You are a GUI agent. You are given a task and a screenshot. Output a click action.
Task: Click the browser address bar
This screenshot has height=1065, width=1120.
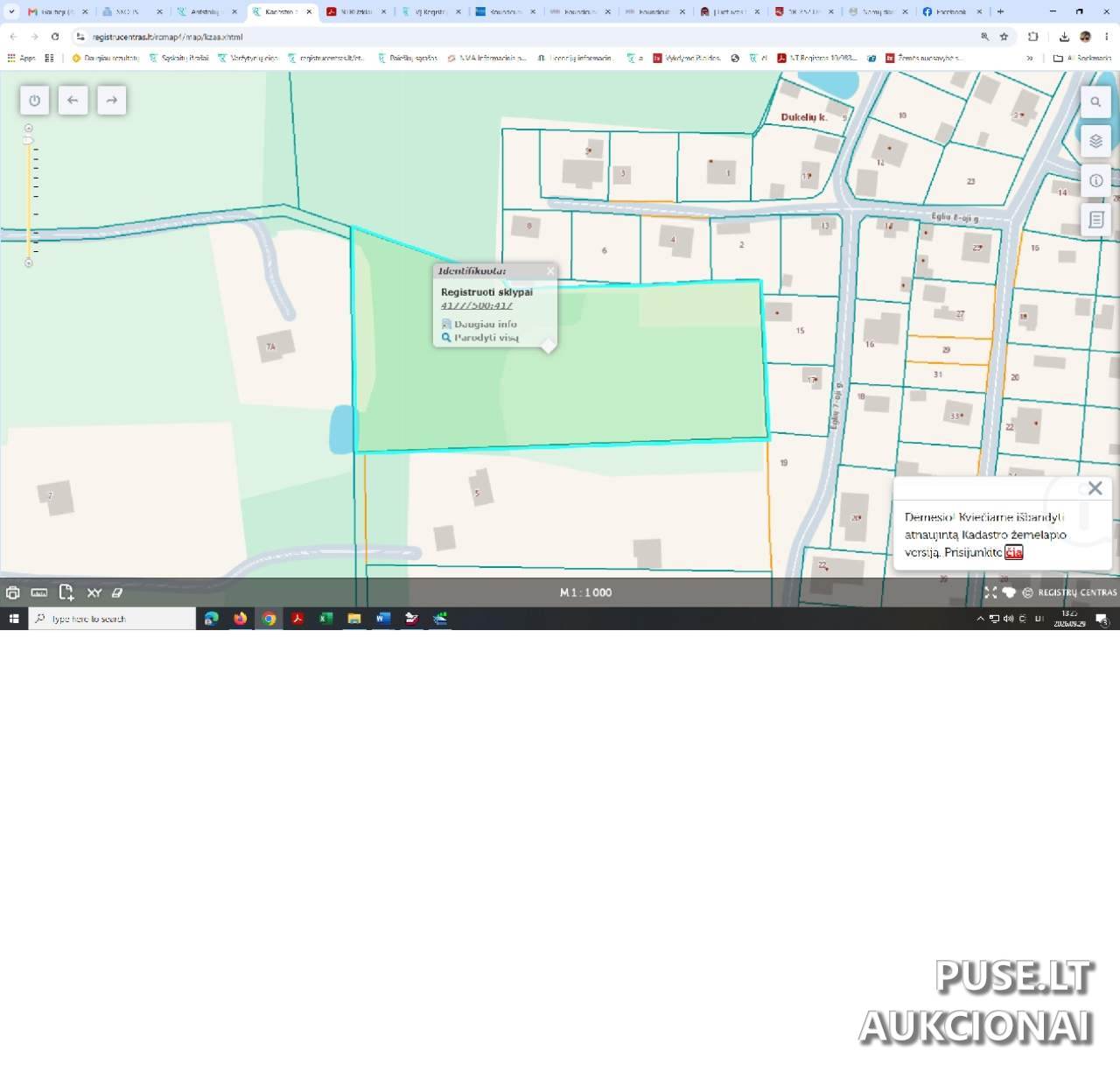point(525,37)
